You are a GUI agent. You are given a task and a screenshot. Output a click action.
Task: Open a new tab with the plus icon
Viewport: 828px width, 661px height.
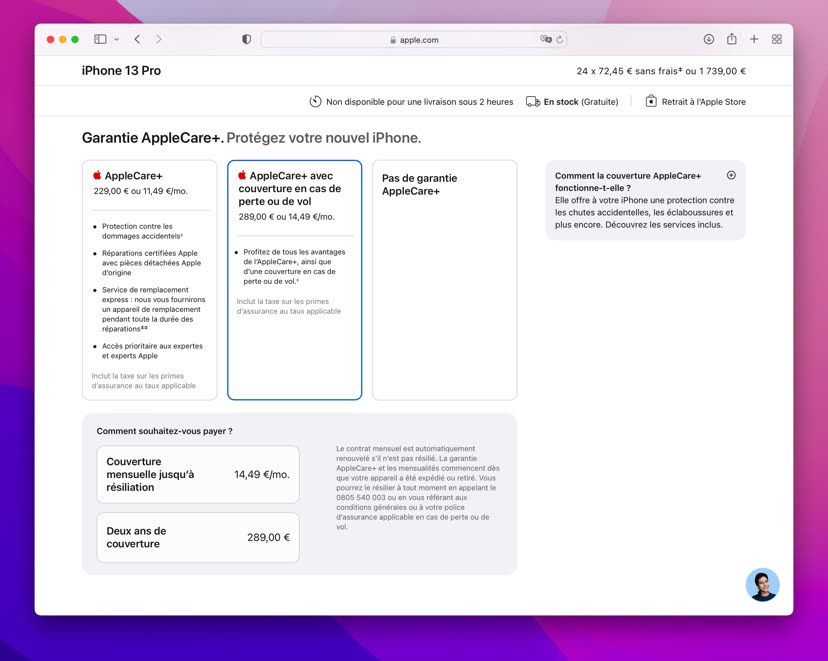[754, 39]
